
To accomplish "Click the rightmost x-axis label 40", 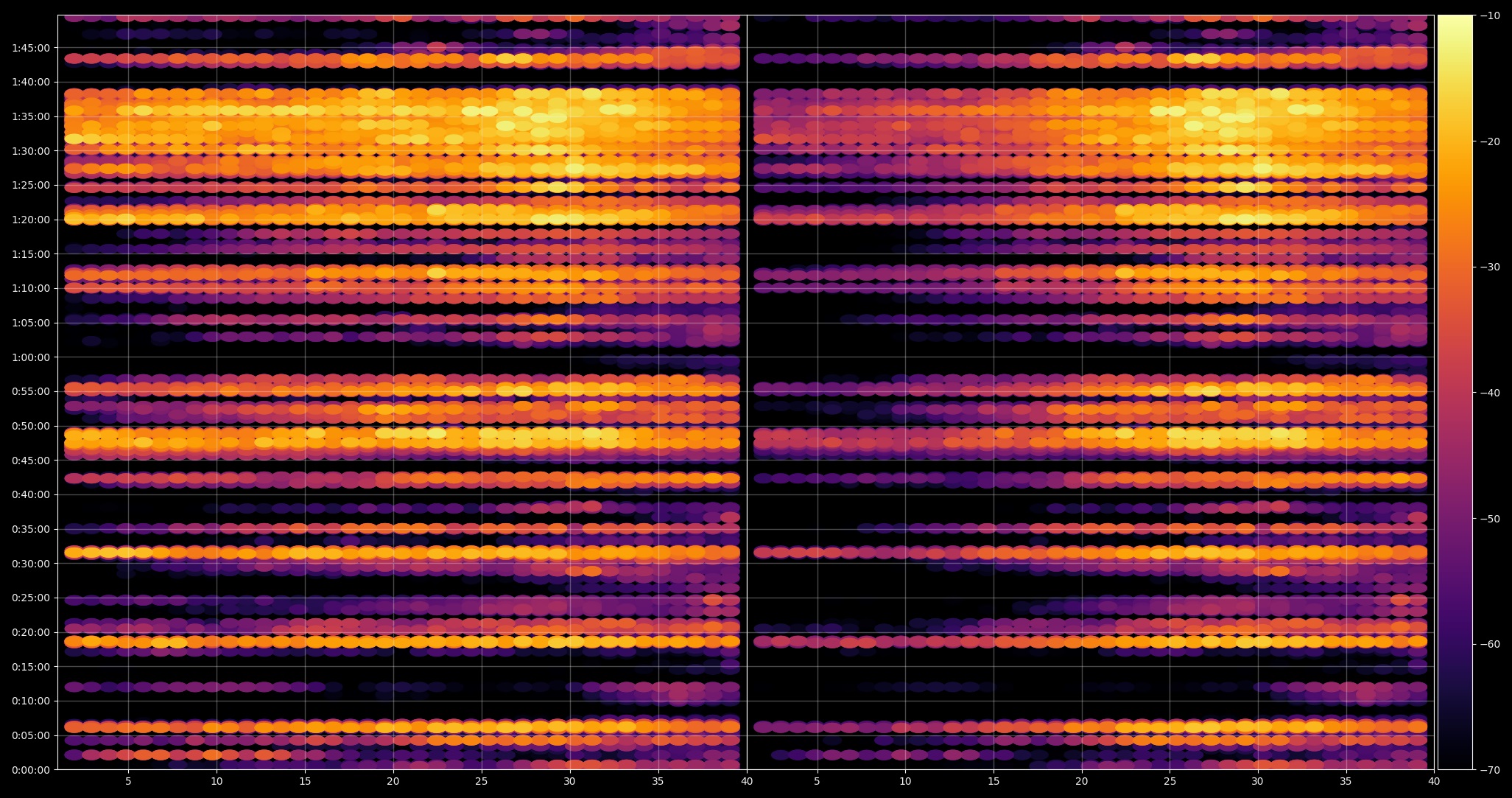I will 1434,781.
